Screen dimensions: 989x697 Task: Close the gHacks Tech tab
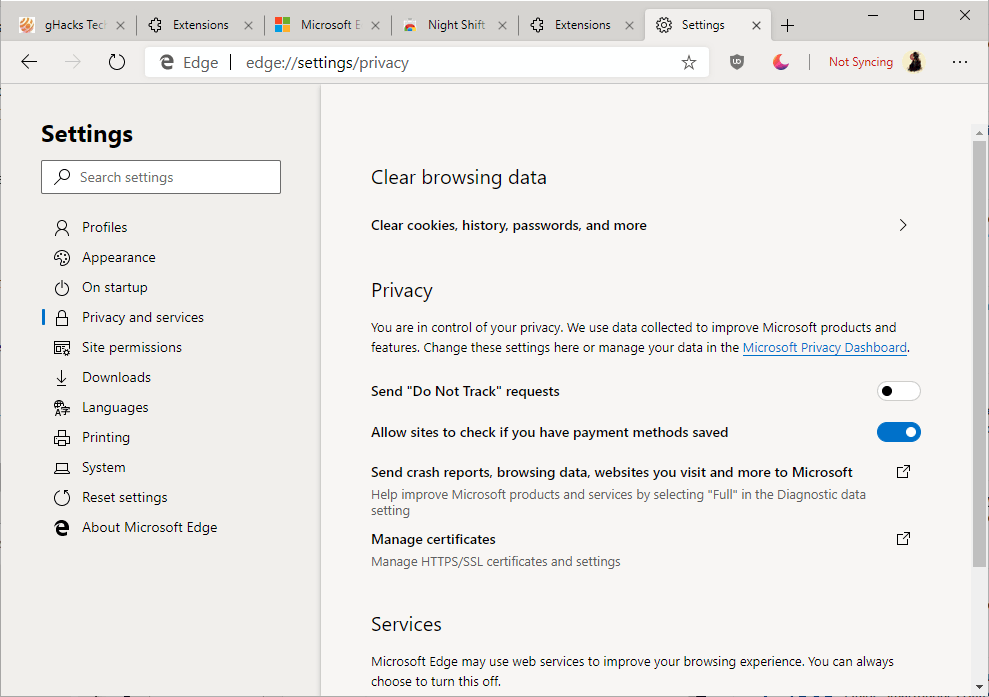120,25
